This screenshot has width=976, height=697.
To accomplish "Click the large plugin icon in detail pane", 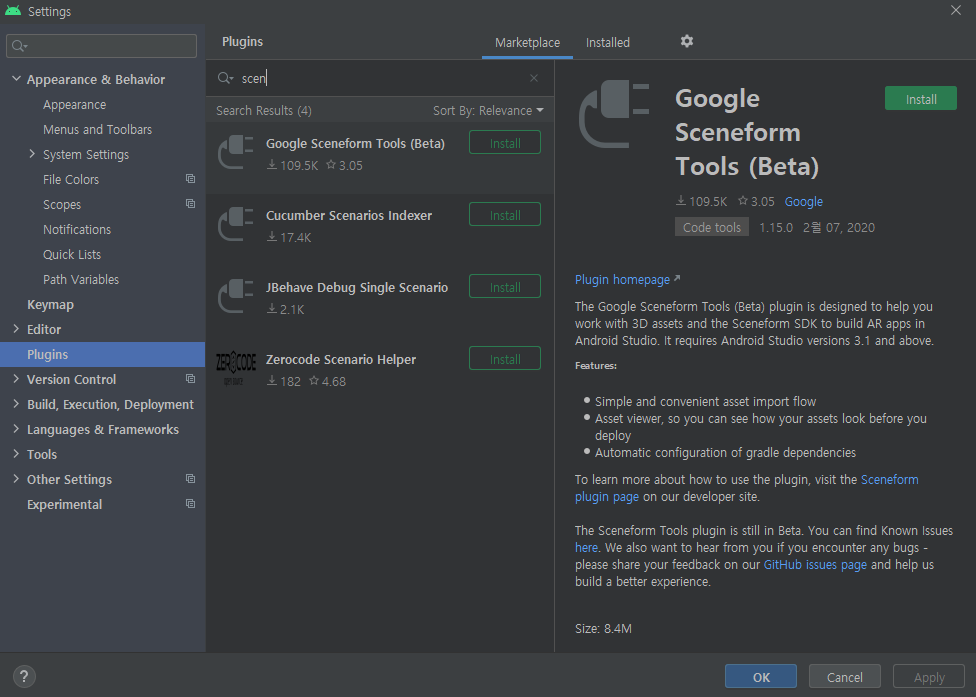I will (614, 114).
